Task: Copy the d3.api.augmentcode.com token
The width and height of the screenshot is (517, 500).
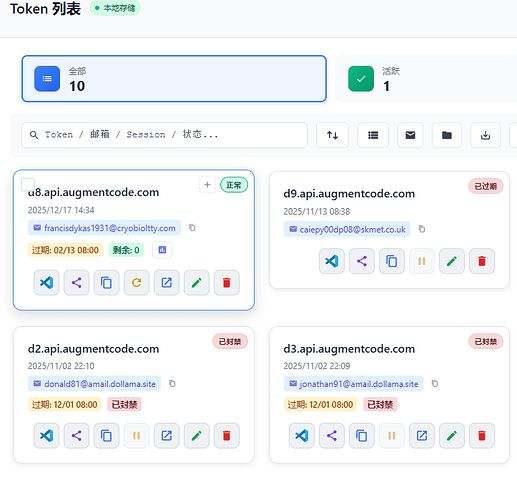Action: (362, 435)
